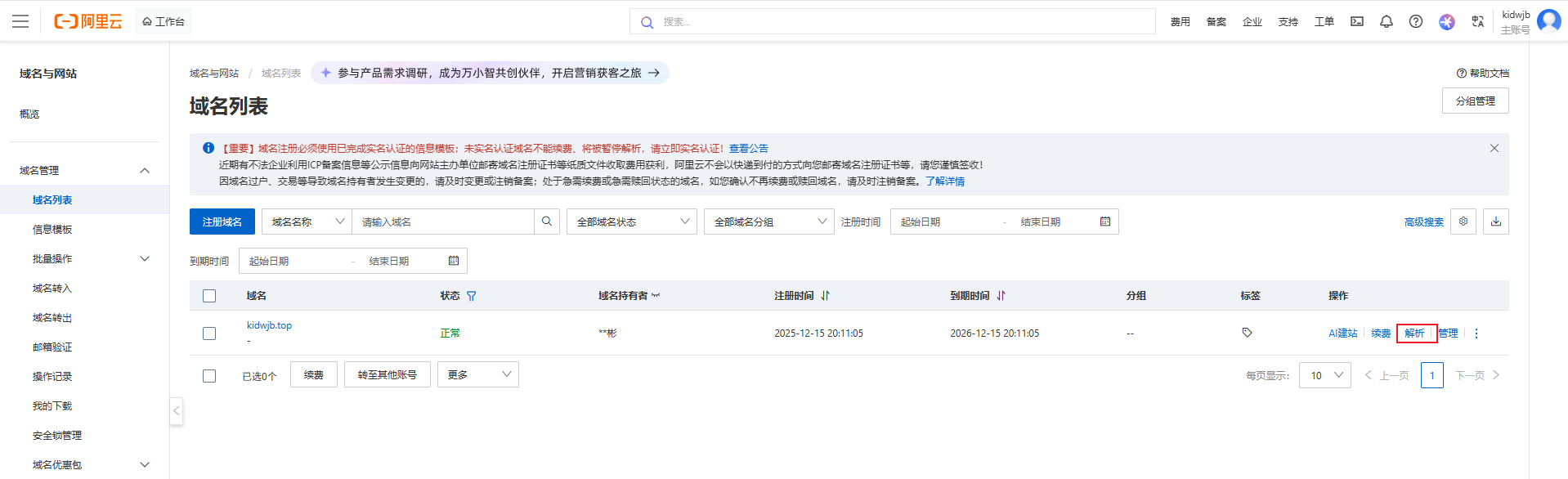
Task: Open the help question mark icon
Action: 1415,21
